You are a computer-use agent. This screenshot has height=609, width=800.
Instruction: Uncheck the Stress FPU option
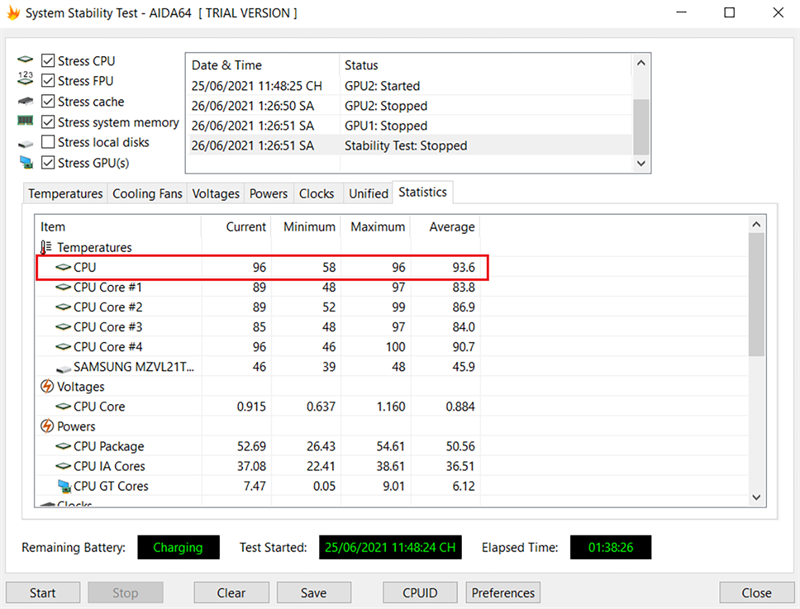coord(48,81)
